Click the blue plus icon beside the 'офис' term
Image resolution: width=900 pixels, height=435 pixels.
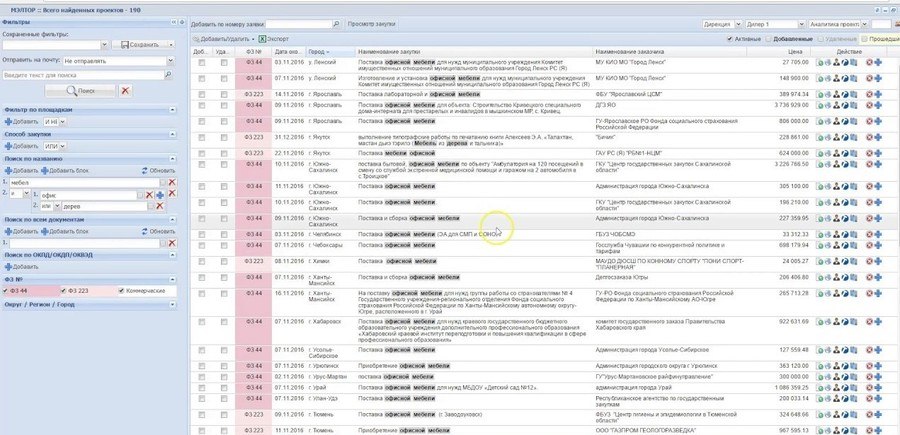click(160, 195)
